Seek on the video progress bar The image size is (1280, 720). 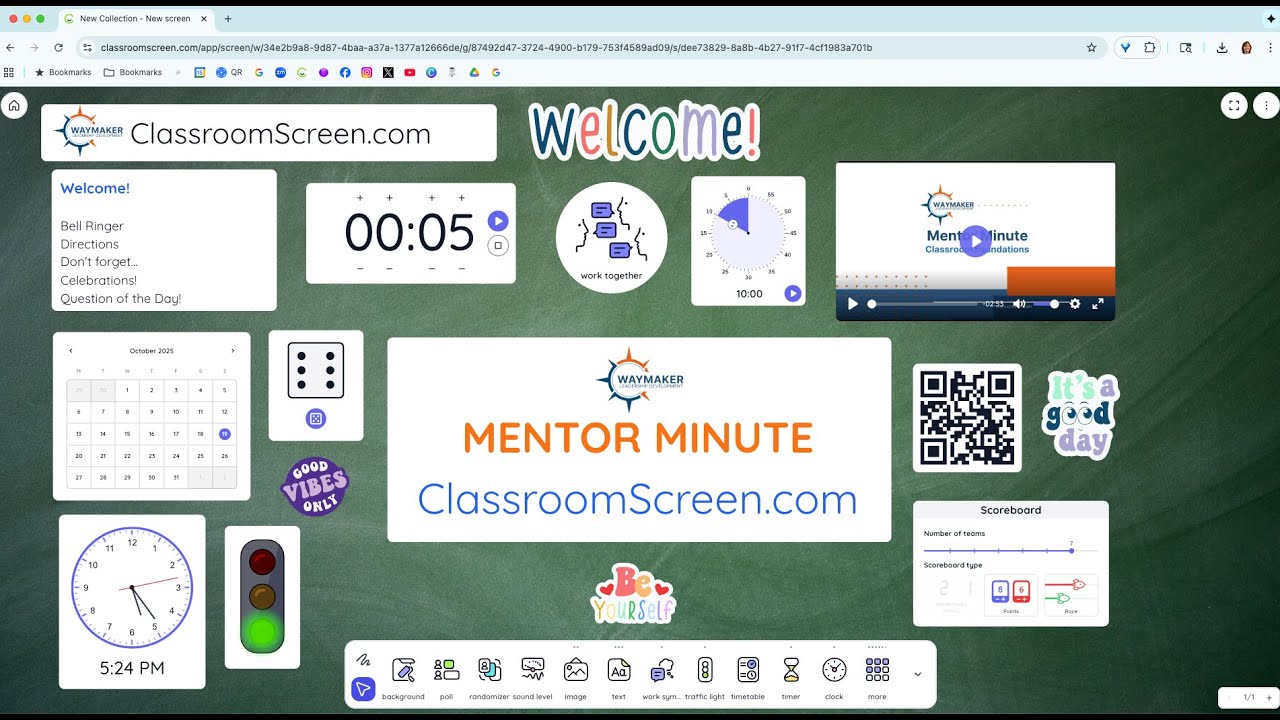[925, 304]
